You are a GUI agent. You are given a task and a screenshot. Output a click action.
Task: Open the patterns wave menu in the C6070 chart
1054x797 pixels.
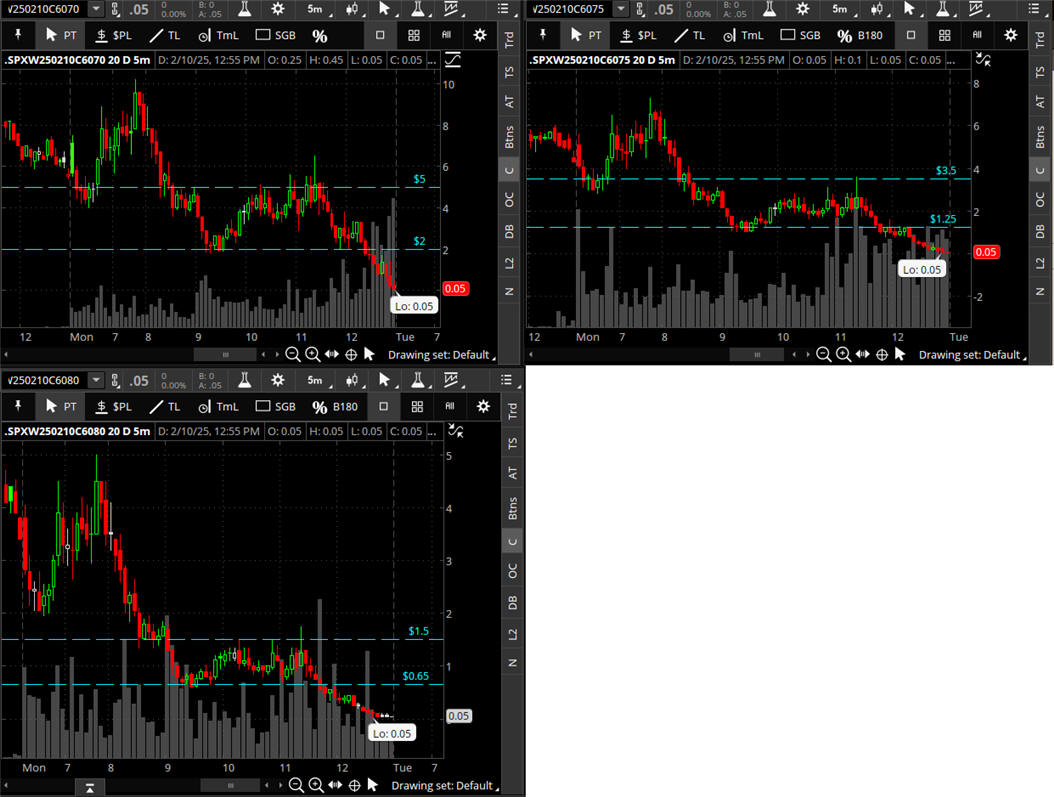(451, 9)
